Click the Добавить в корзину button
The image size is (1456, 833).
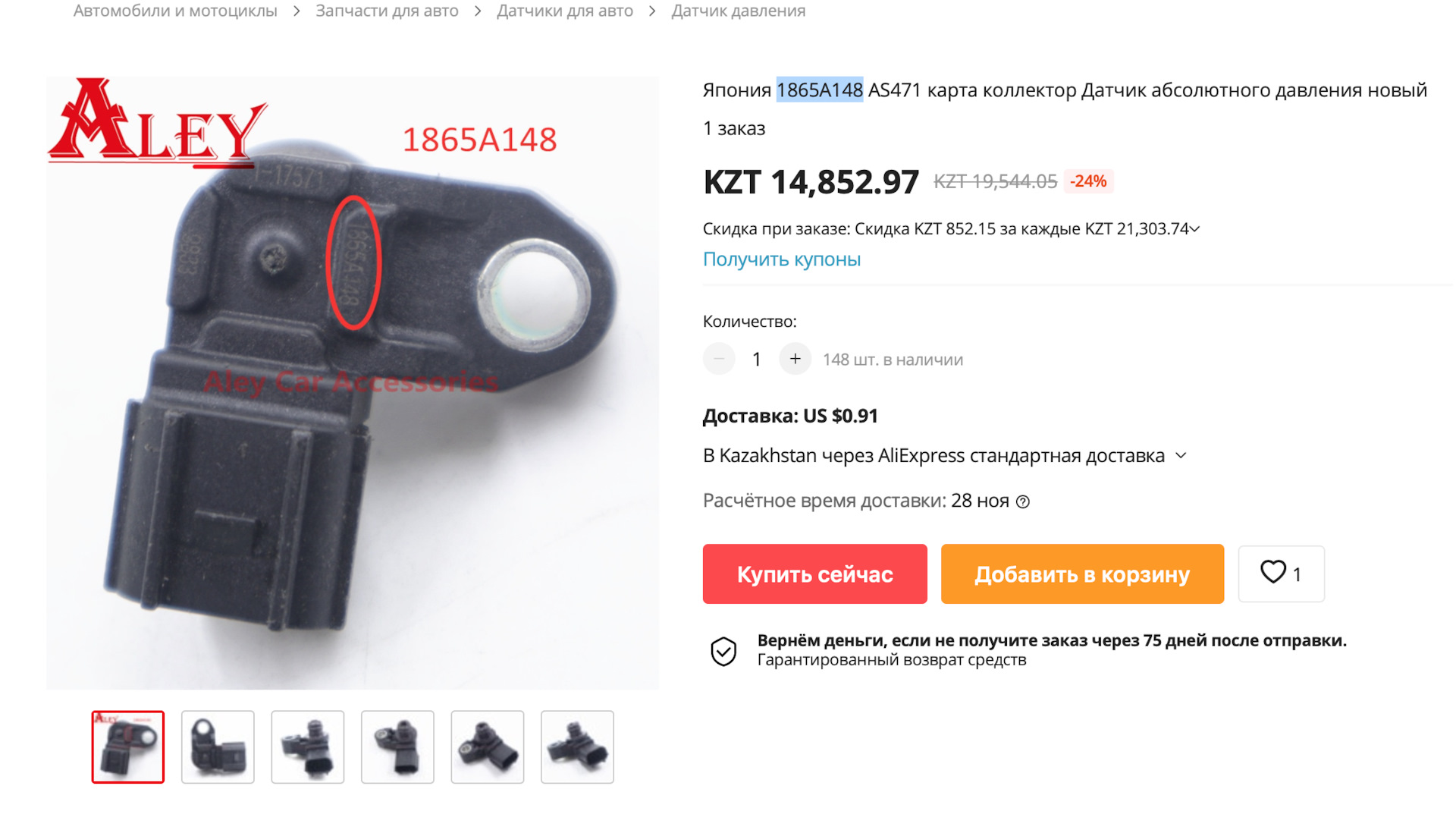(x=1082, y=574)
